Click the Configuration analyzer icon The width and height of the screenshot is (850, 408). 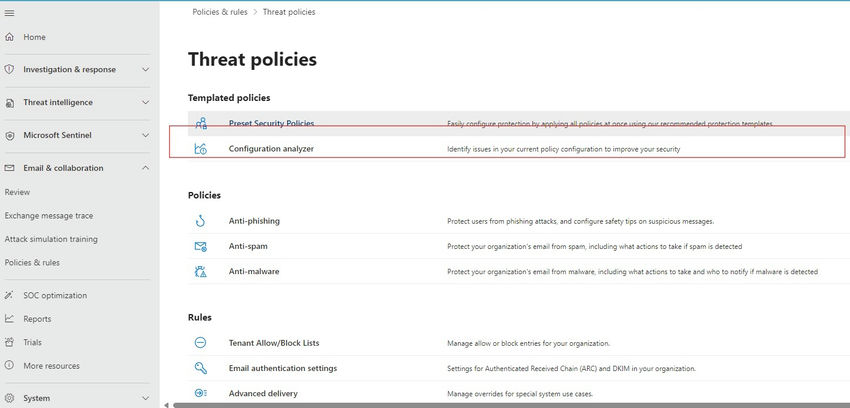(201, 149)
